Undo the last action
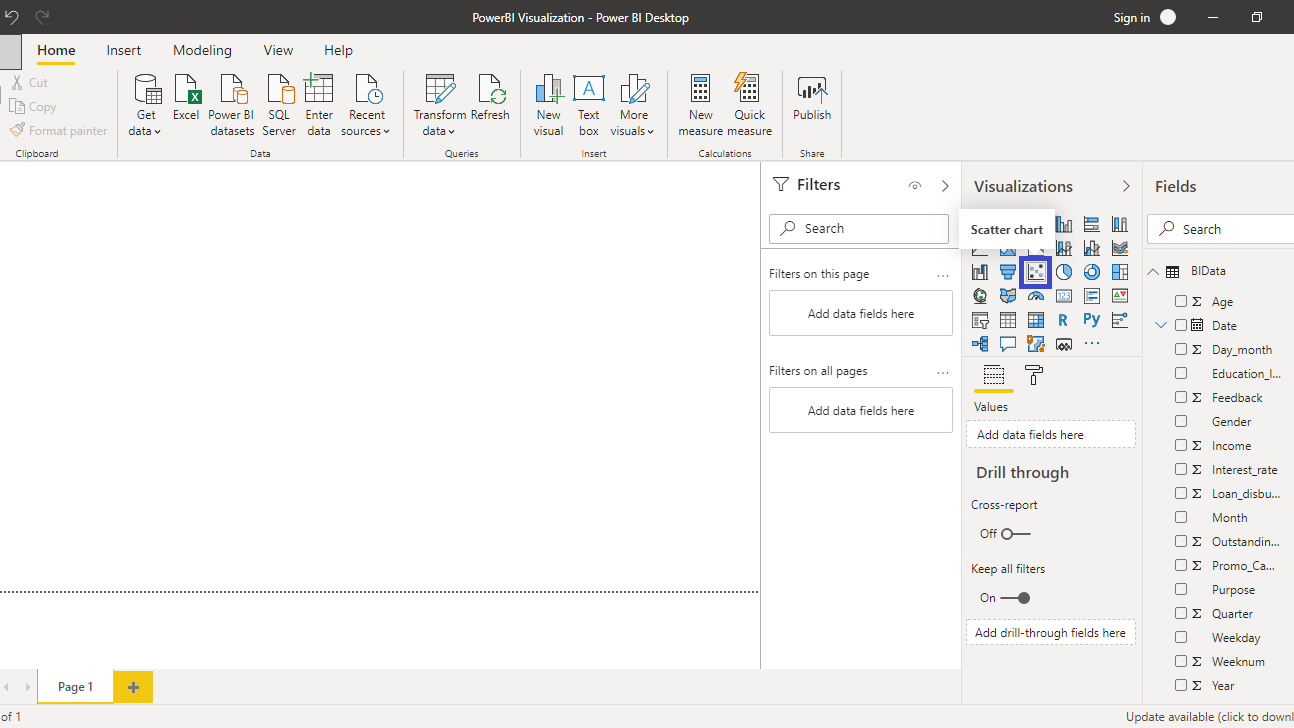Viewport: 1294px width, 728px height. point(12,17)
